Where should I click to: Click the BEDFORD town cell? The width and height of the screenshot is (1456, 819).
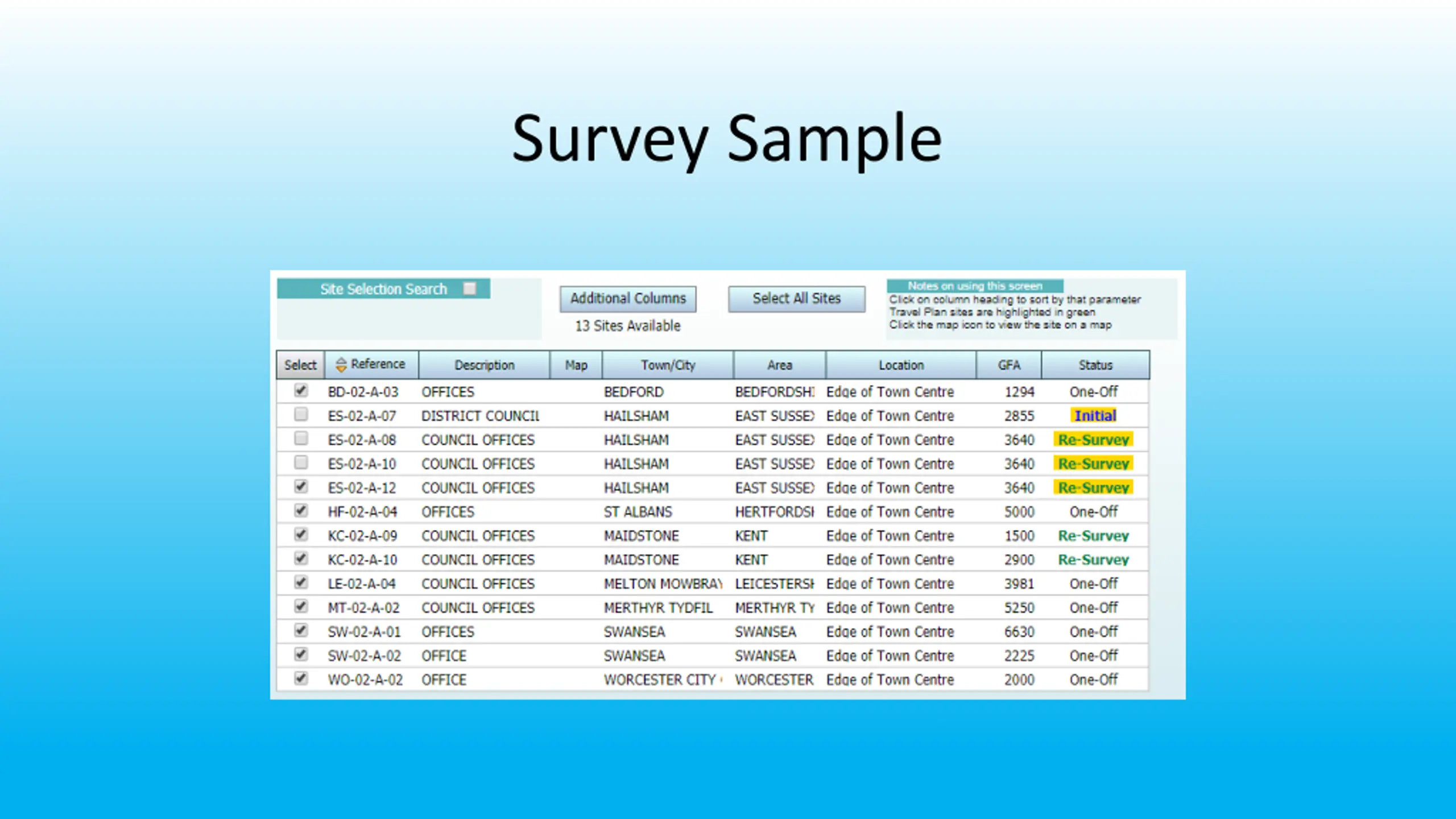(x=634, y=392)
